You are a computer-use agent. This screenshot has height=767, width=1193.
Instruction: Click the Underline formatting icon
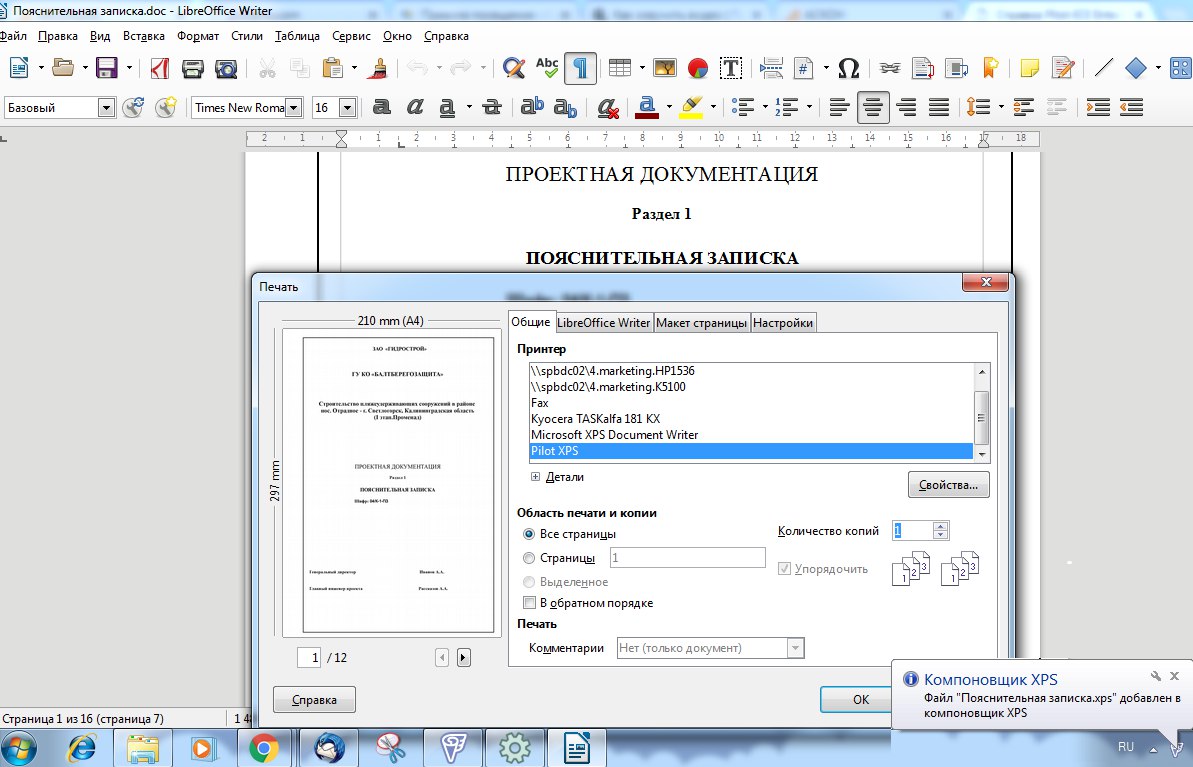pyautogui.click(x=447, y=107)
